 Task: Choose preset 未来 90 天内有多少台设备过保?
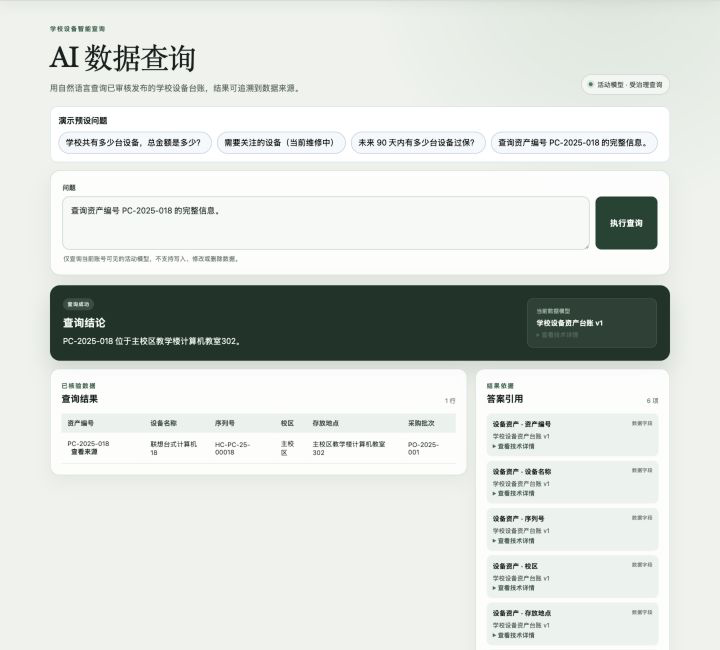(x=418, y=143)
